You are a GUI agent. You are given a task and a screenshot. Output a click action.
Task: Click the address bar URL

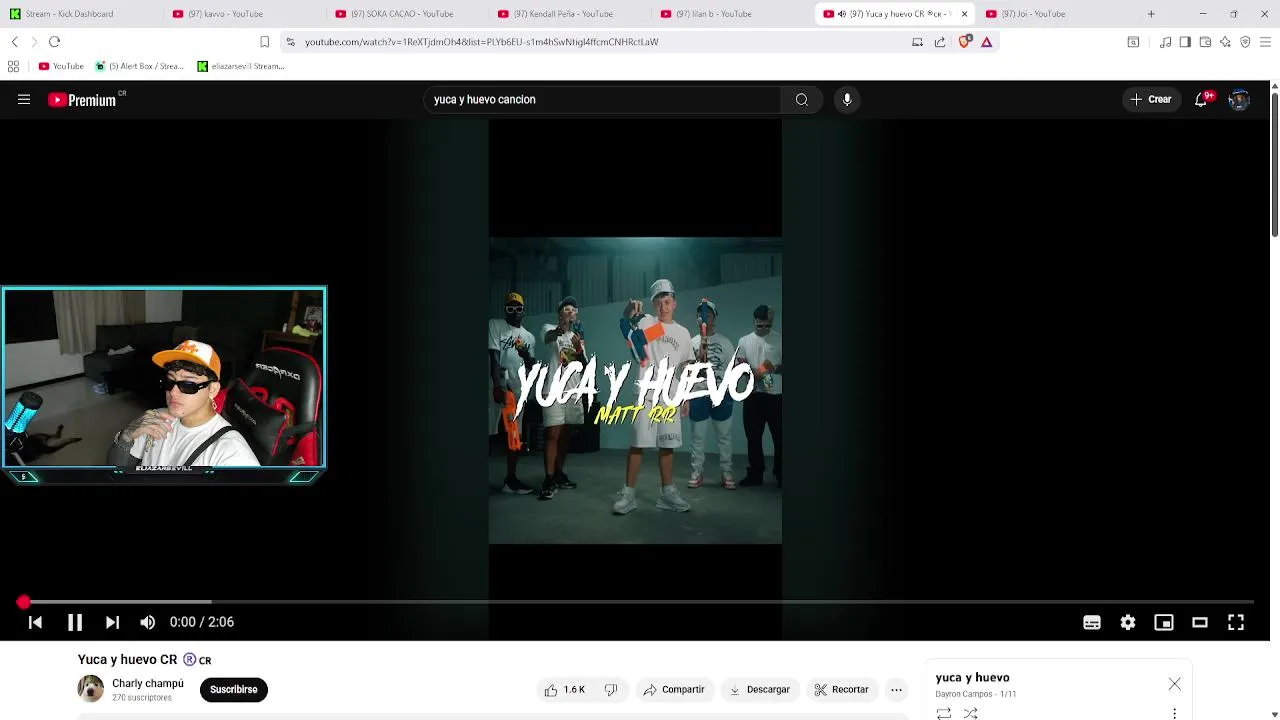click(481, 42)
